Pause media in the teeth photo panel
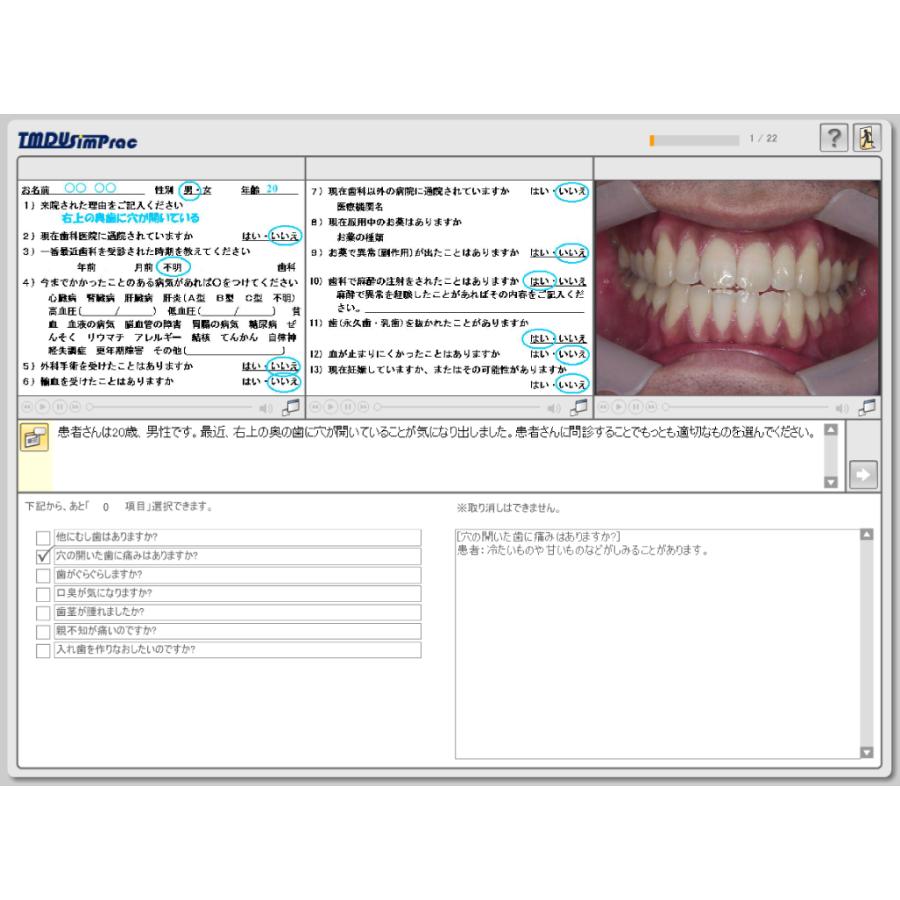The image size is (900, 900). (635, 407)
